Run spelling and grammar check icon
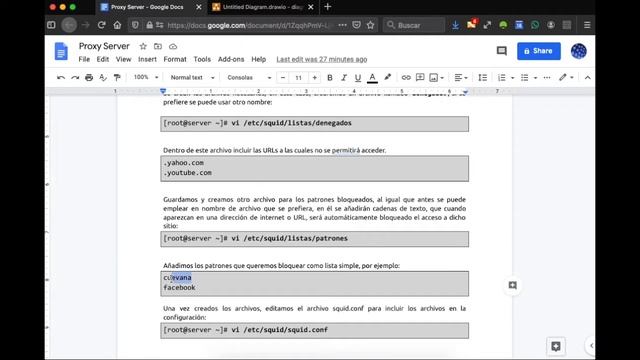640x360 pixels. click(103, 78)
